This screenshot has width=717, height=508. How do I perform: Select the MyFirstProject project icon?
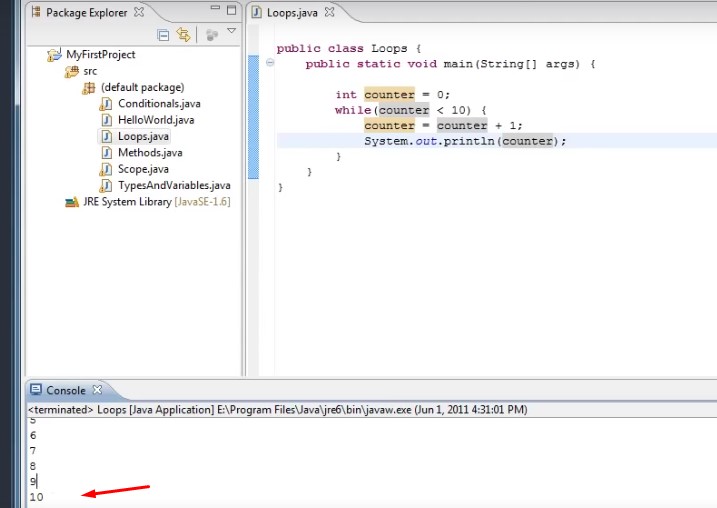55,55
